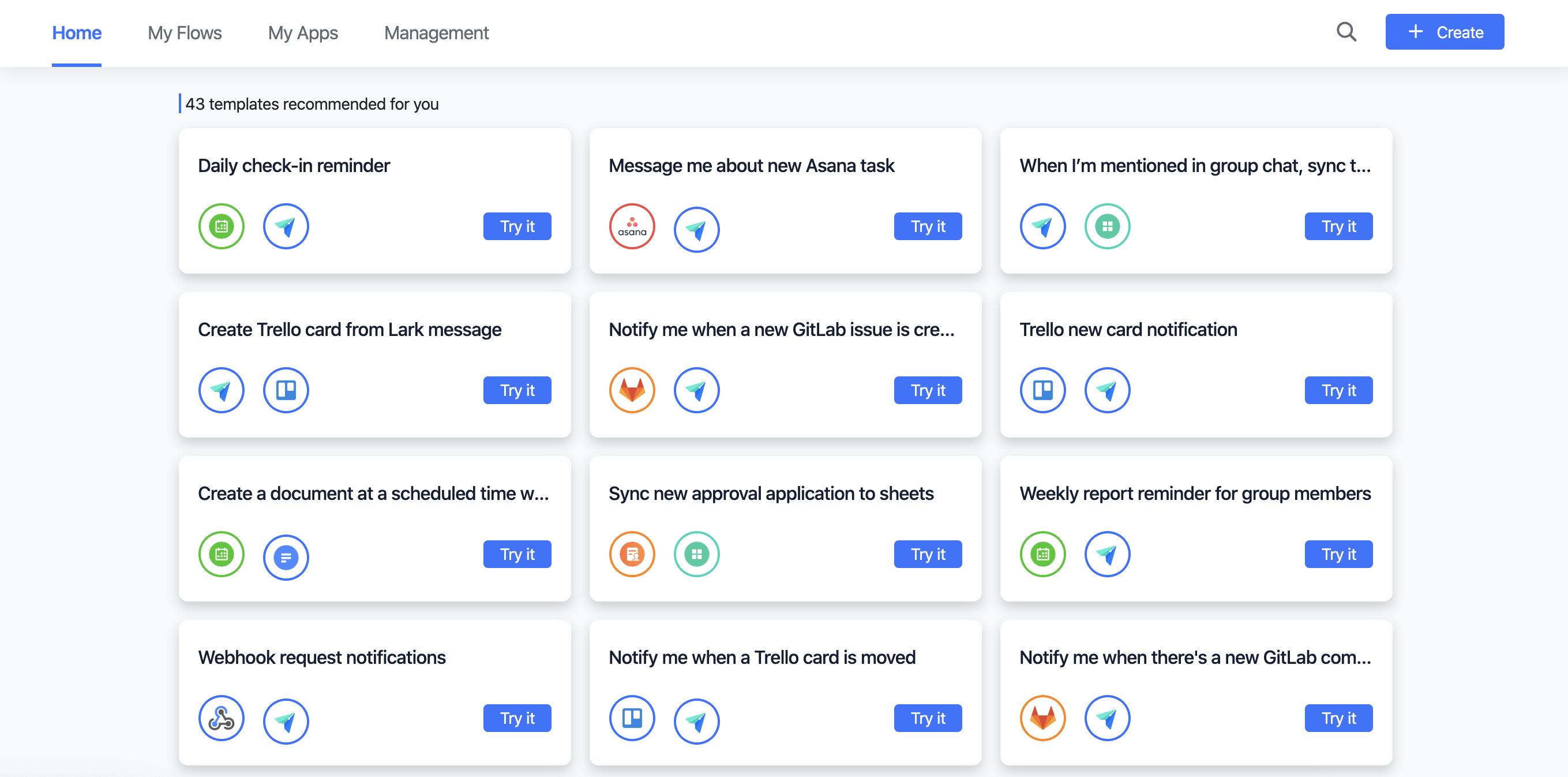Switch to the Management tab

pyautogui.click(x=436, y=33)
